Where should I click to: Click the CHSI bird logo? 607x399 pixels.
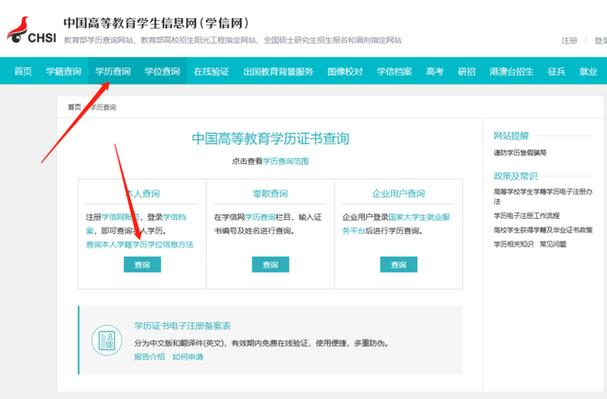tap(31, 30)
